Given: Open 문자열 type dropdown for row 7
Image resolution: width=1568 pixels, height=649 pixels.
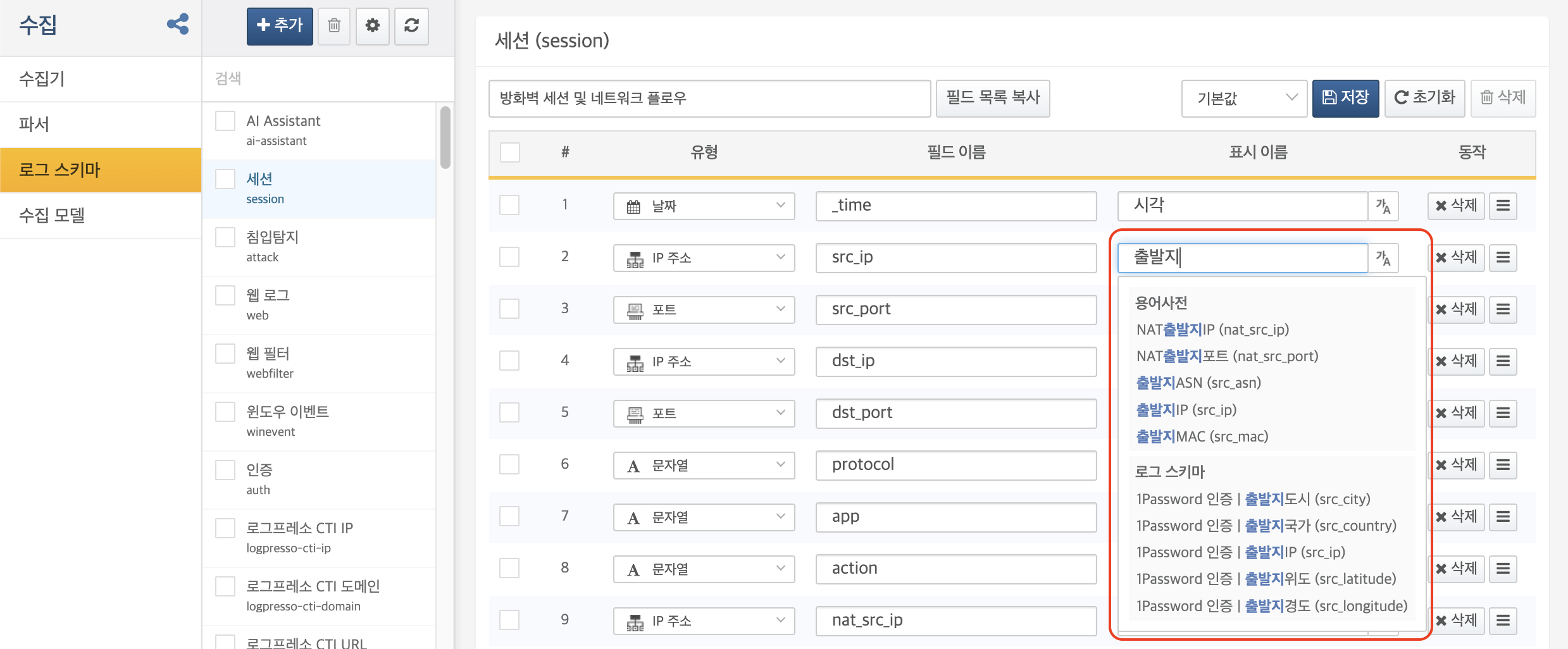Looking at the screenshot, I should click(x=704, y=517).
